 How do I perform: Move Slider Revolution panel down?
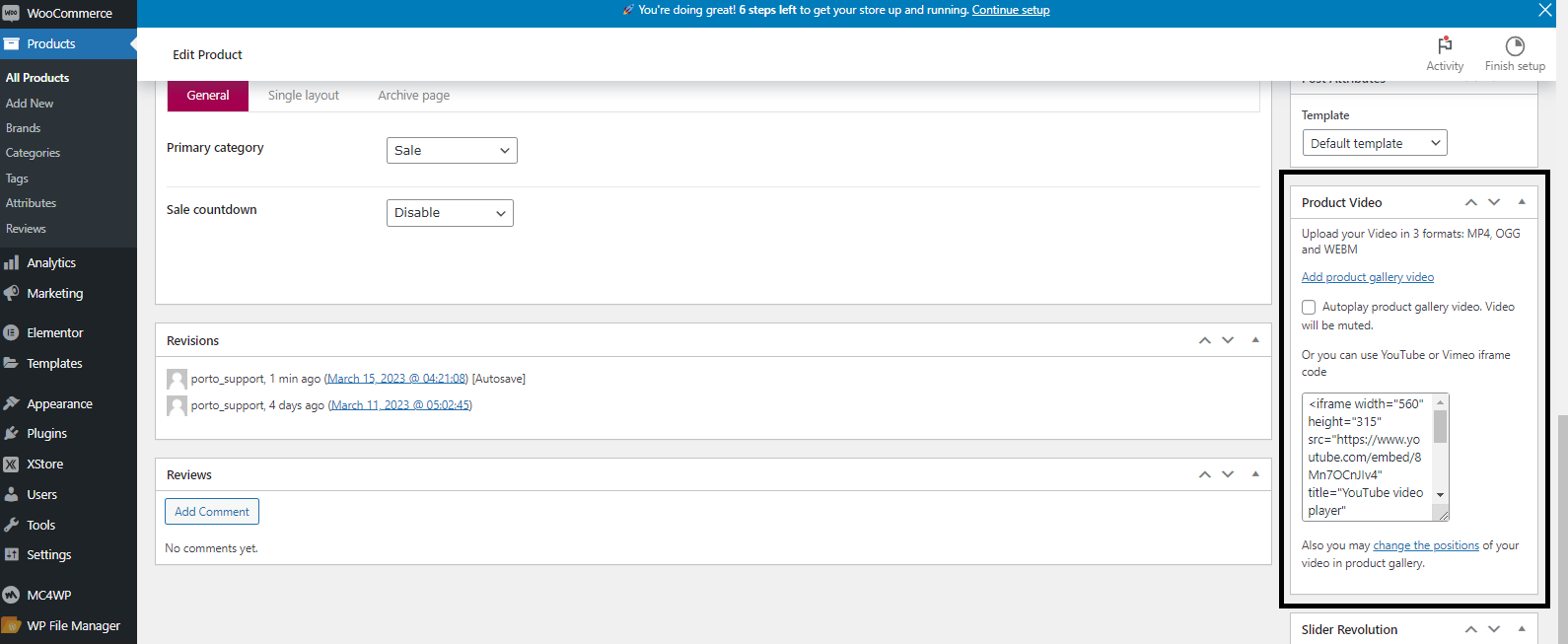(1494, 629)
